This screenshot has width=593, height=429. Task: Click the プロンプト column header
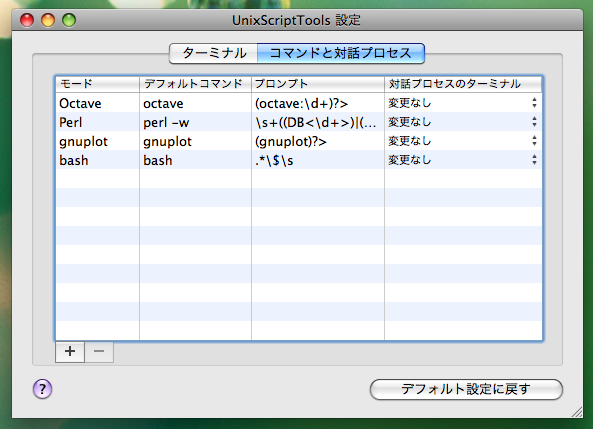pos(318,84)
